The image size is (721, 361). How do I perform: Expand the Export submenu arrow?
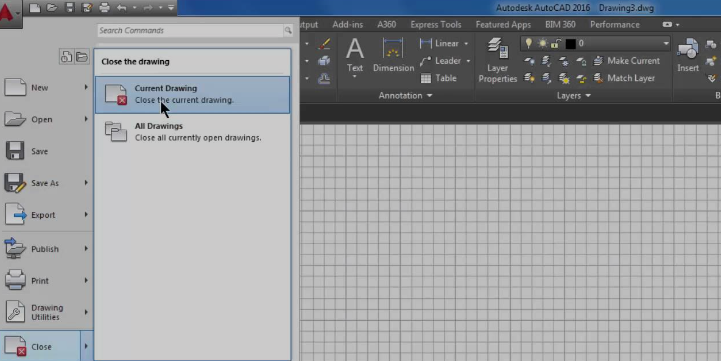pos(86,214)
